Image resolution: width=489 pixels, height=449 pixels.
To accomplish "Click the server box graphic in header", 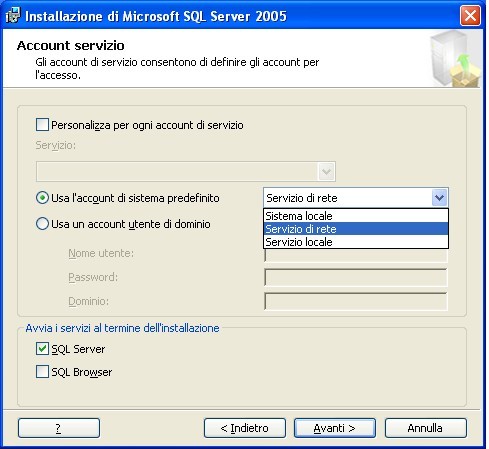I will [455, 58].
